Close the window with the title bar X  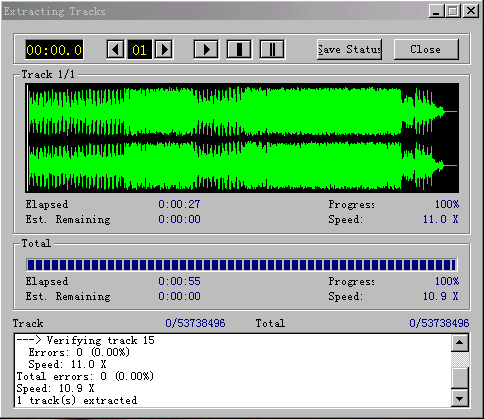(471, 11)
